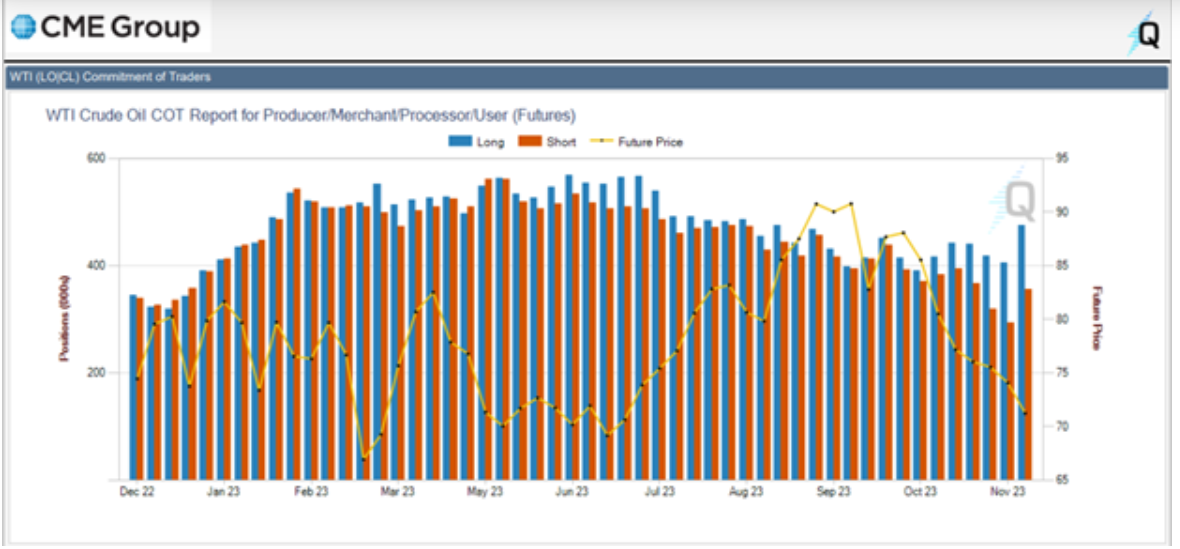Click the tall blue Long bar above Nov 23
The image size is (1180, 549).
(1021, 350)
